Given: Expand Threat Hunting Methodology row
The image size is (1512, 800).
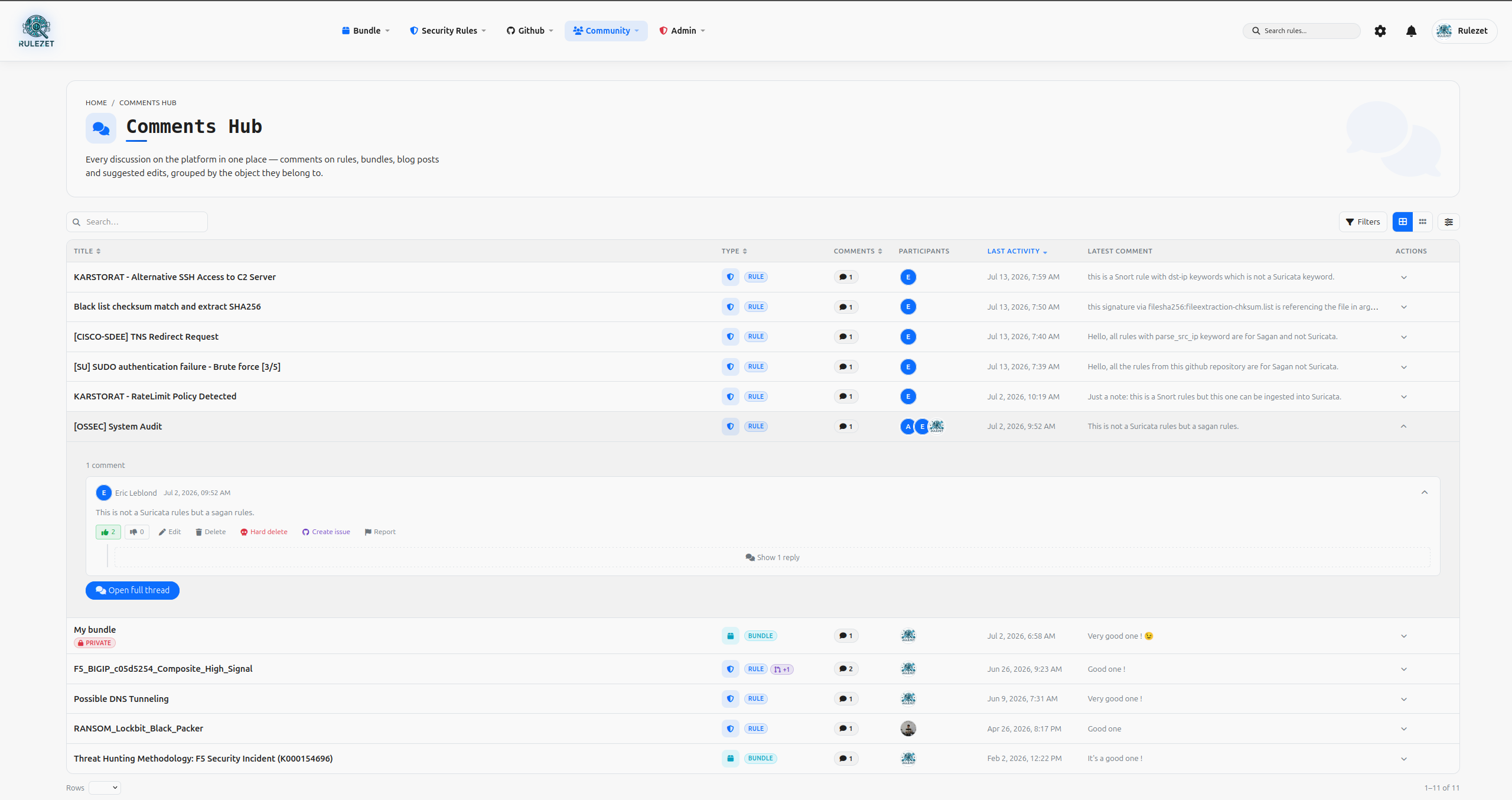Looking at the screenshot, I should (1404, 759).
